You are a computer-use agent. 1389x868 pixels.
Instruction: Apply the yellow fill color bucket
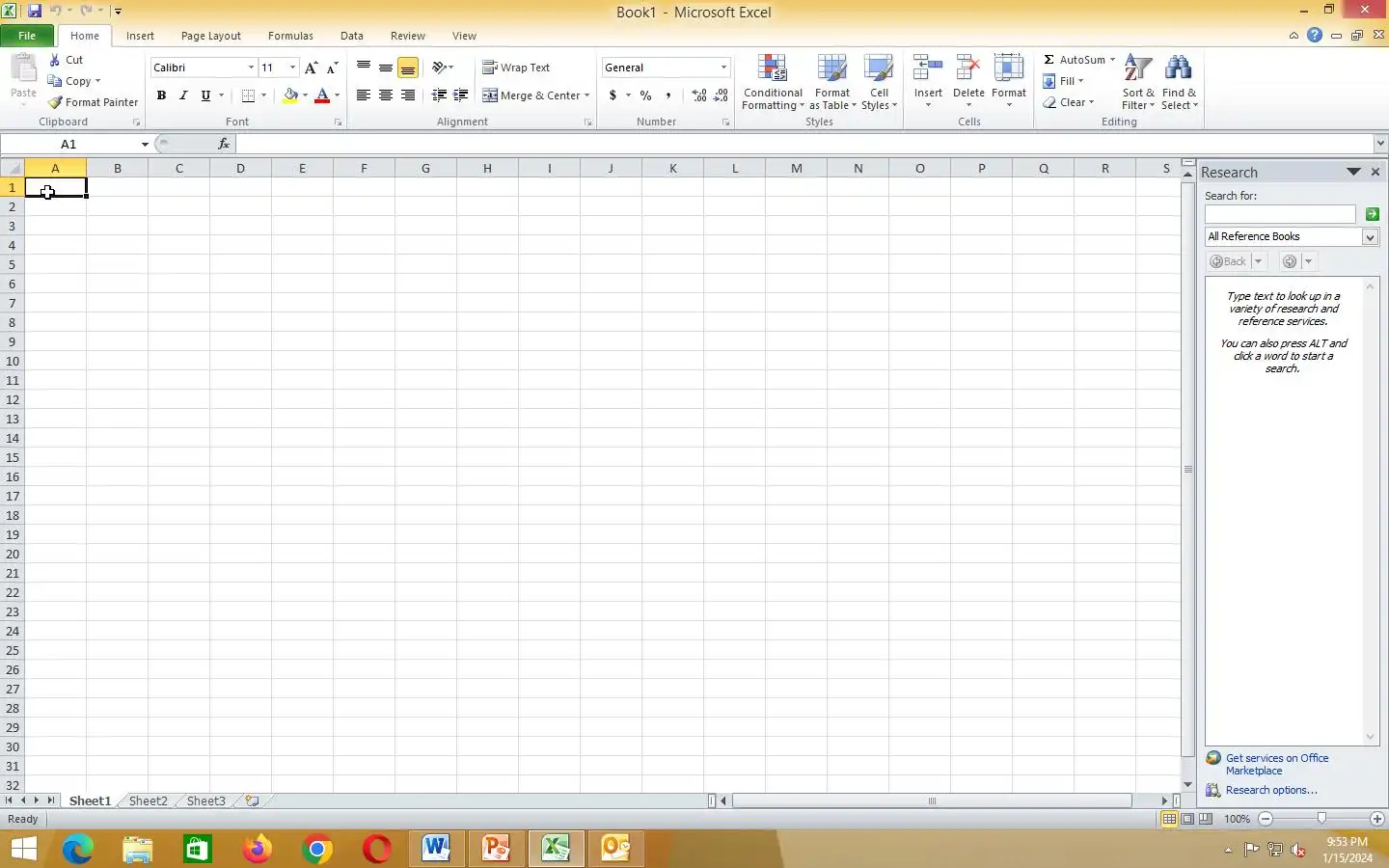[x=290, y=95]
